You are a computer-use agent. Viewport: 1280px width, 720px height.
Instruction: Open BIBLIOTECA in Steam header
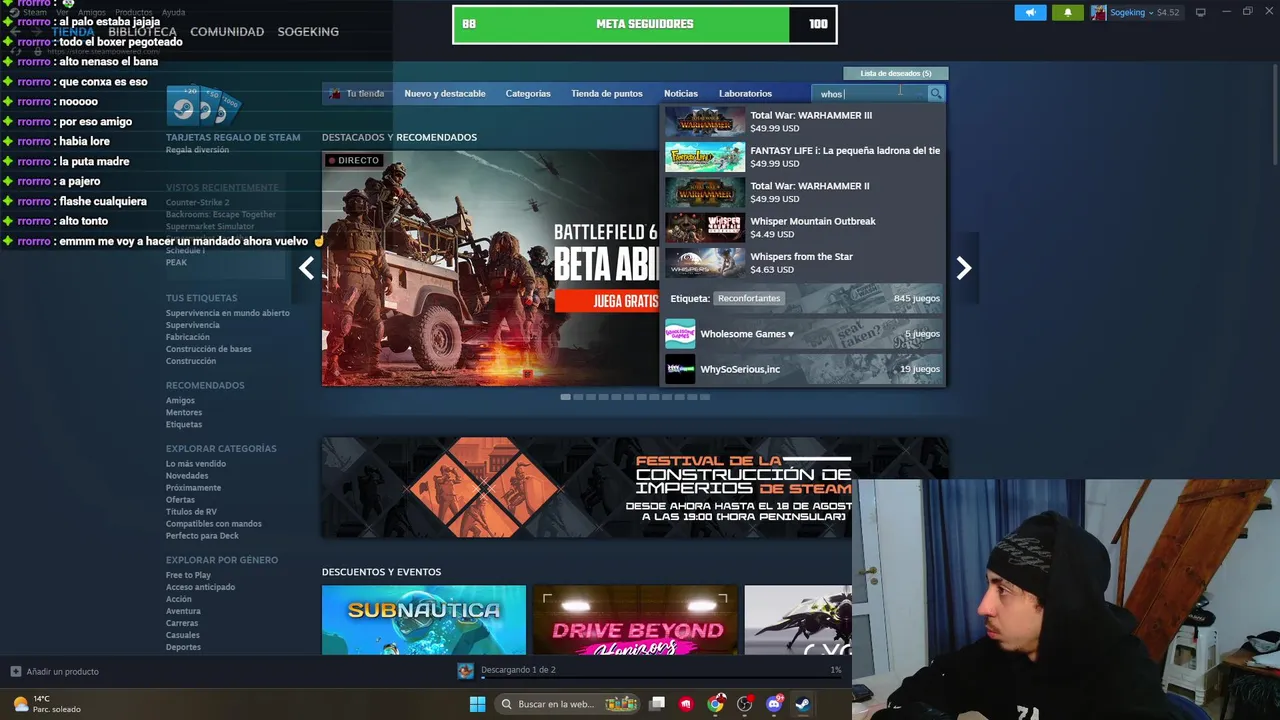tap(142, 31)
